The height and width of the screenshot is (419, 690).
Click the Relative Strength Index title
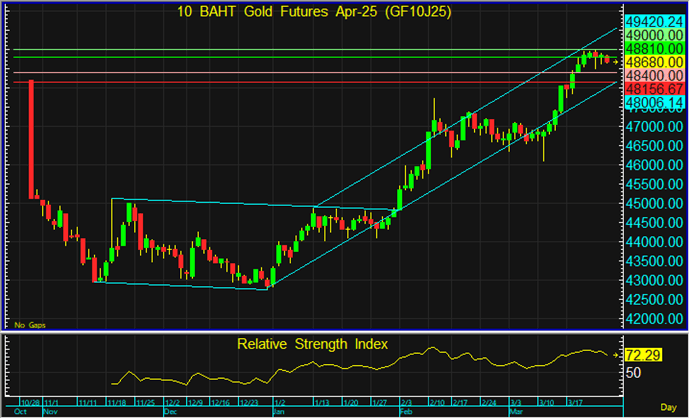point(312,345)
